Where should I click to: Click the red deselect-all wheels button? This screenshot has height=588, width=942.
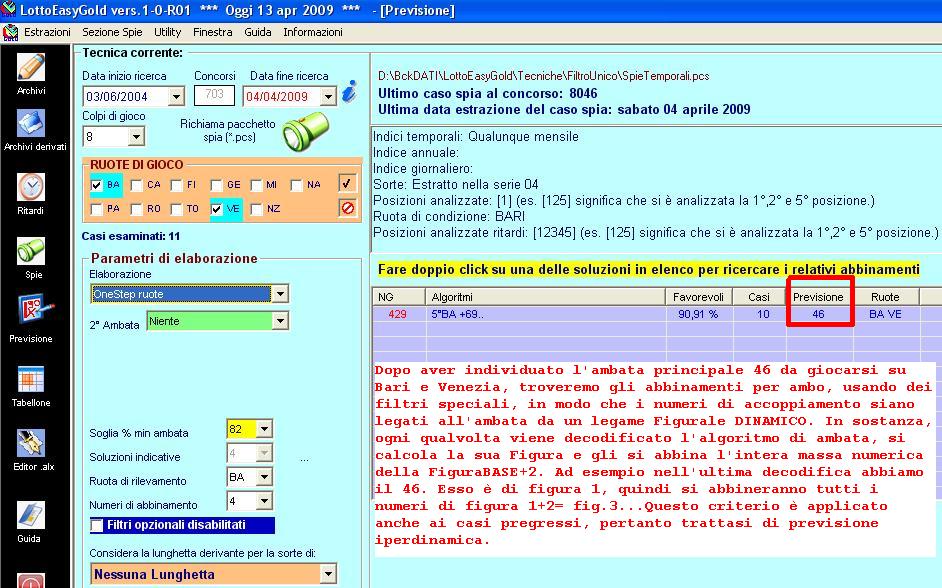(347, 208)
